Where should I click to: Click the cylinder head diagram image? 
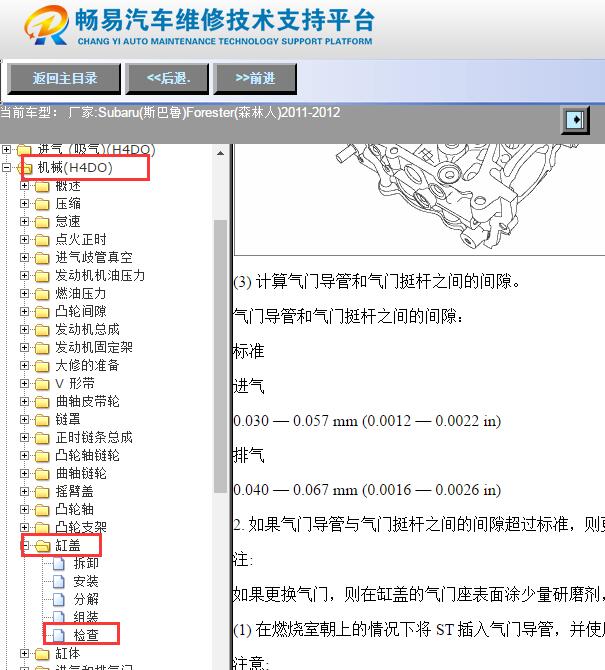420,199
